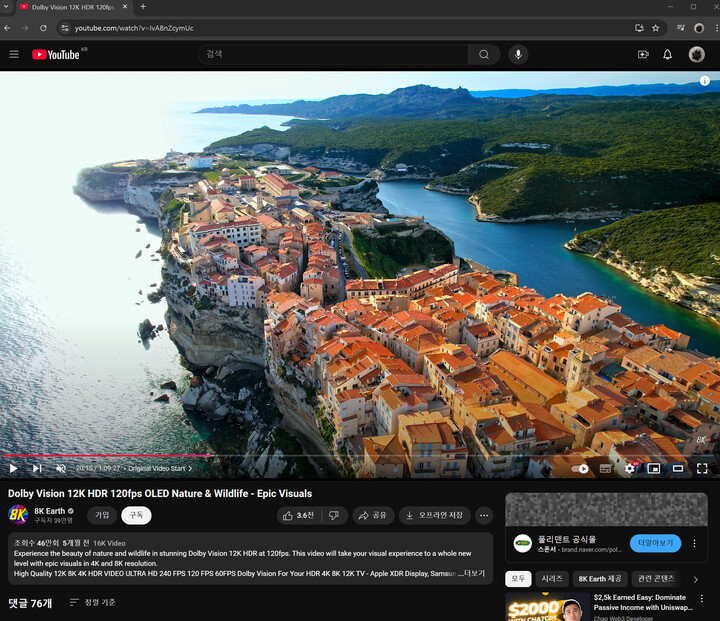Open the create video icon

643,55
